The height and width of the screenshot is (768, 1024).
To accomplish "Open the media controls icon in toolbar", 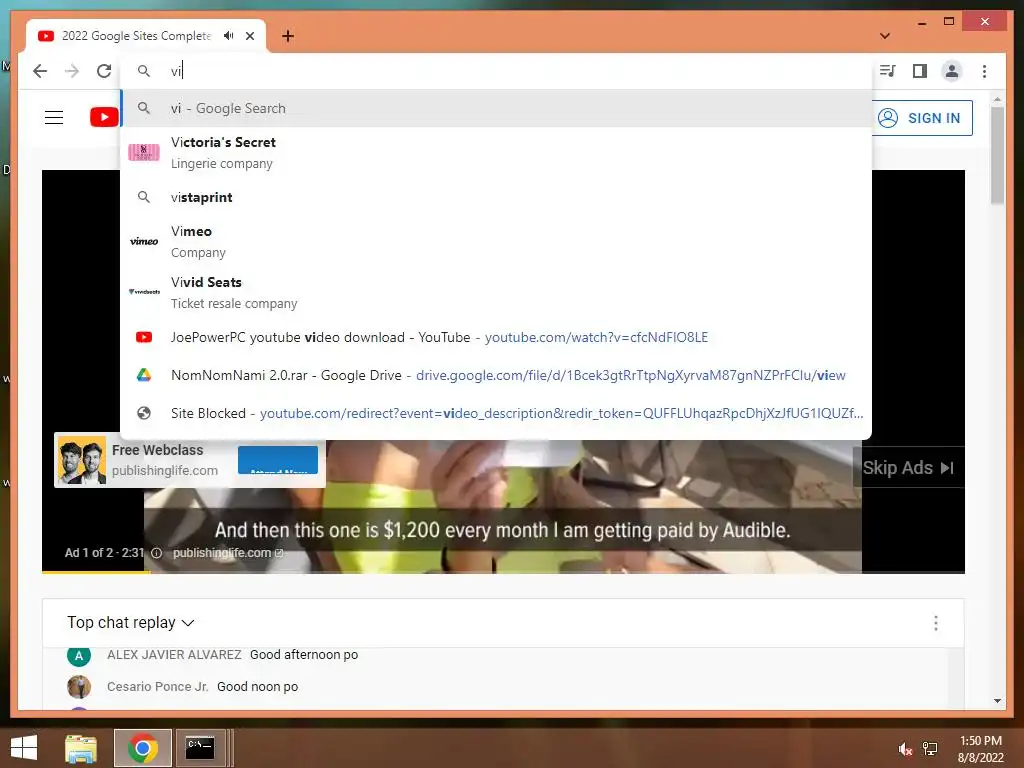I will 888,71.
